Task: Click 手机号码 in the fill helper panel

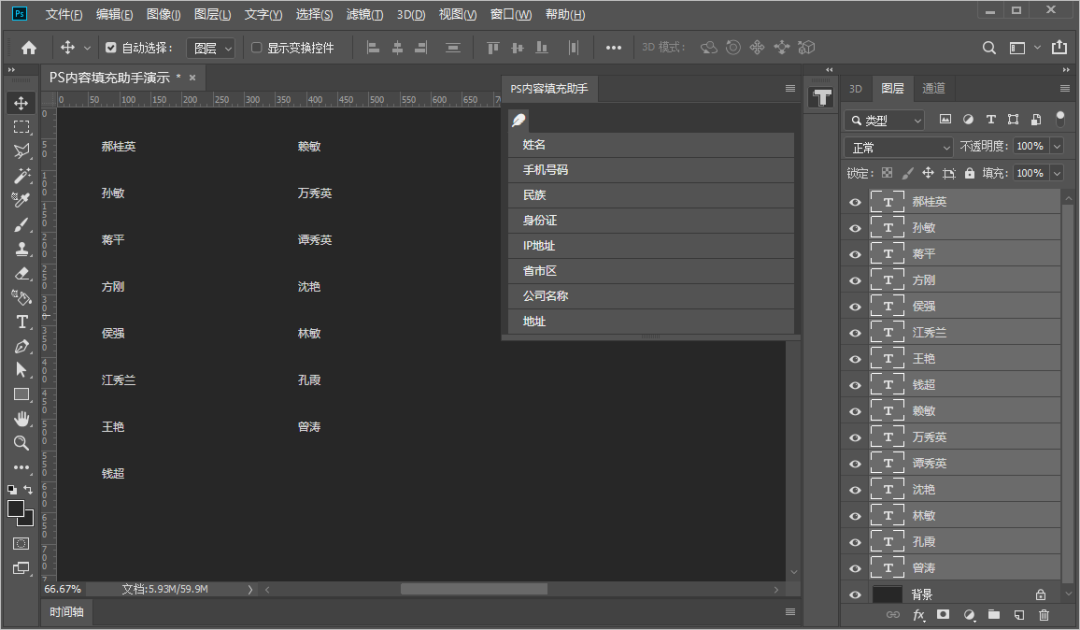Action: [x=545, y=170]
